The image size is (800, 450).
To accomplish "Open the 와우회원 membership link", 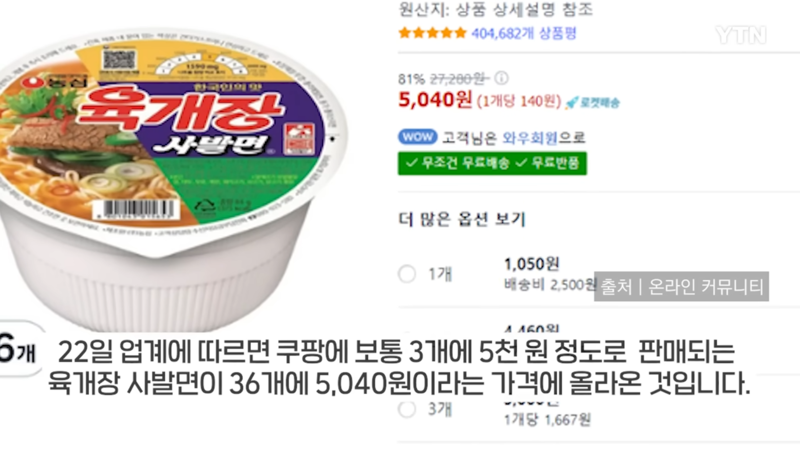I will tap(530, 138).
